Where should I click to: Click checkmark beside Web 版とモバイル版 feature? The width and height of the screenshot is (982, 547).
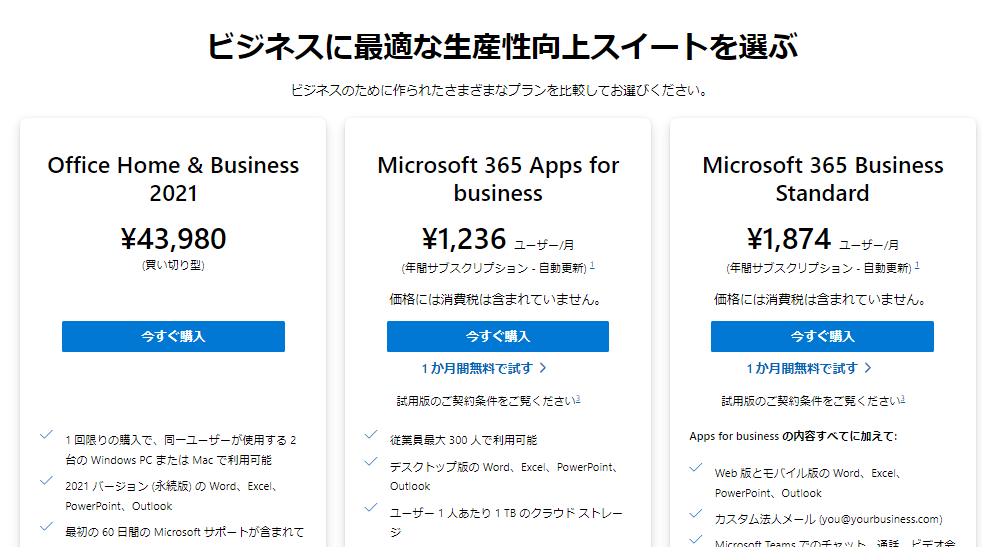(695, 467)
